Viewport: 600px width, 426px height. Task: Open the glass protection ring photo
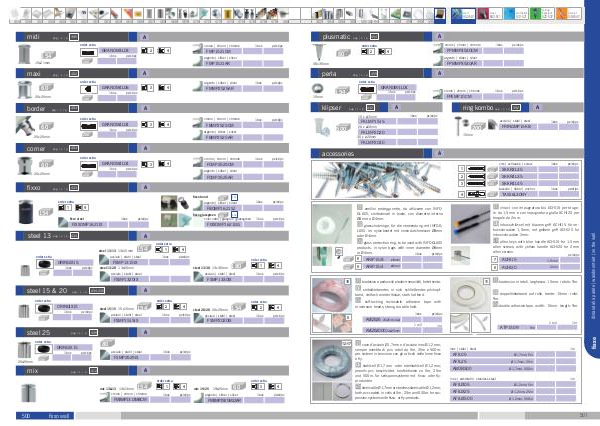tap(331, 224)
